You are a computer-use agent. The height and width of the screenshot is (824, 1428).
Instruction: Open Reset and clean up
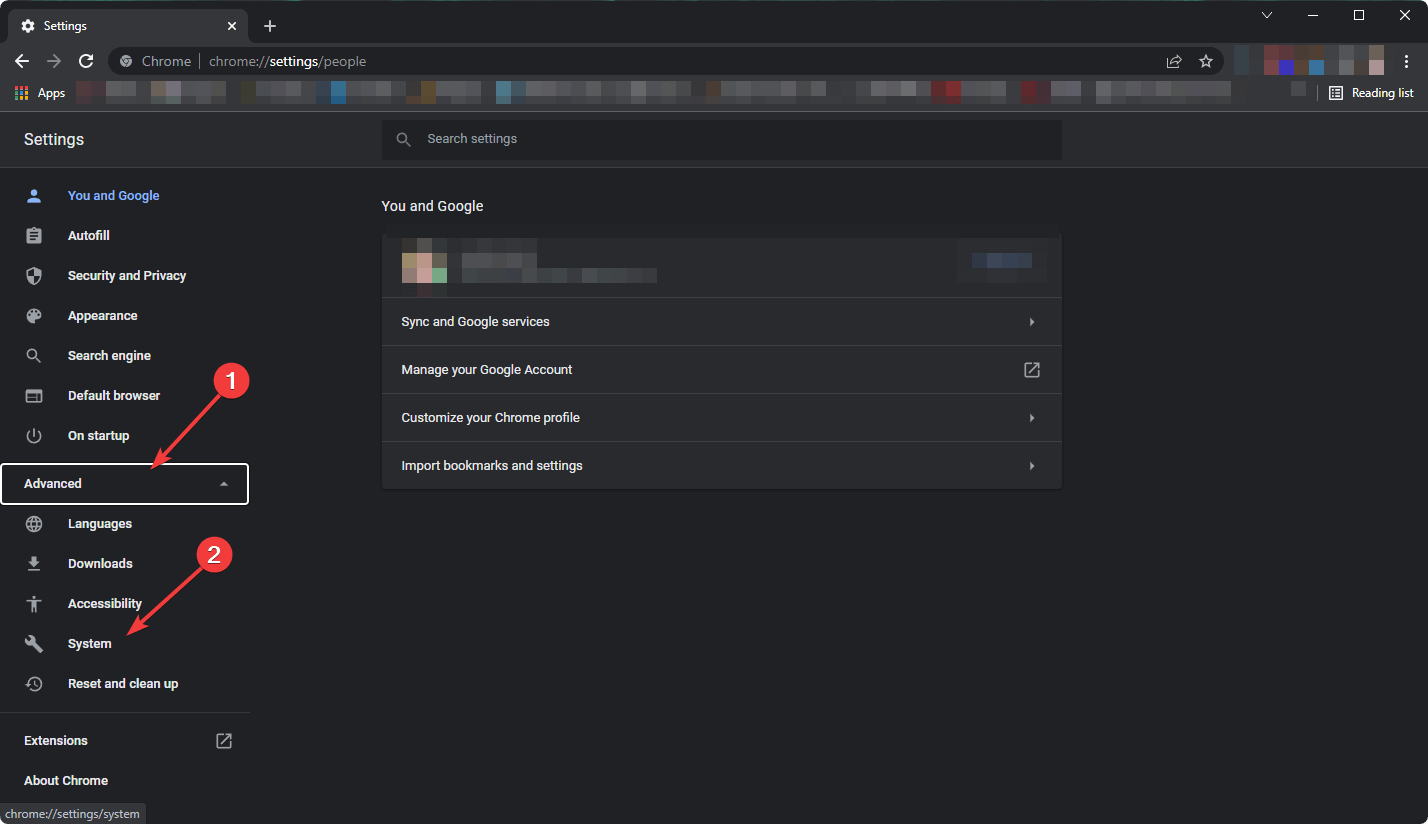[123, 684]
